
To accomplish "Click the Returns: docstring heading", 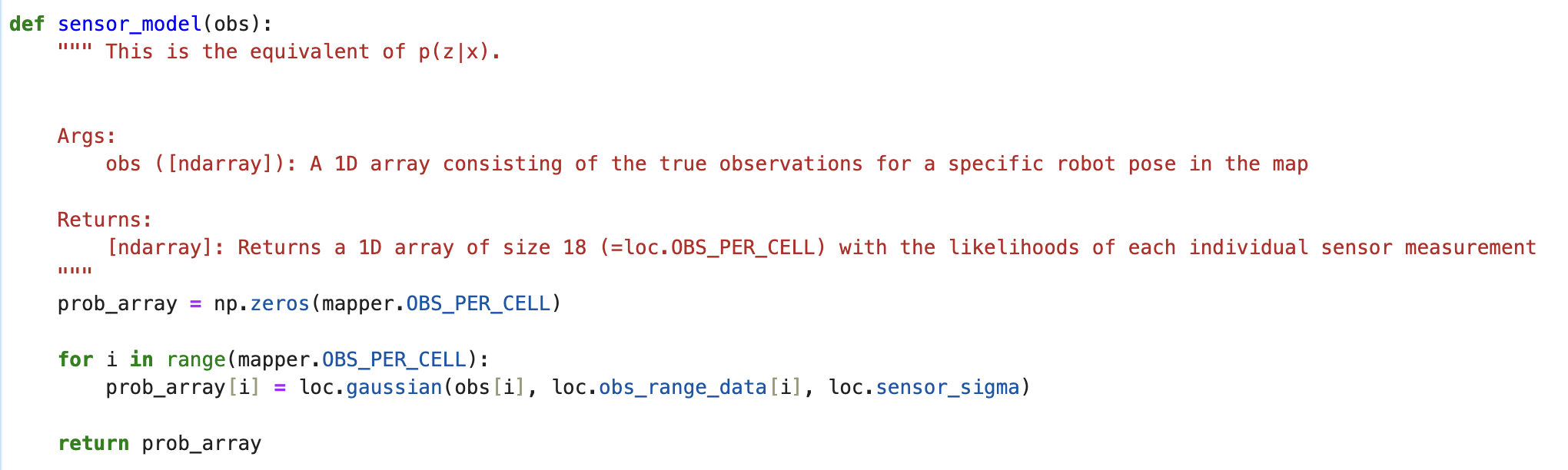I will 105,220.
